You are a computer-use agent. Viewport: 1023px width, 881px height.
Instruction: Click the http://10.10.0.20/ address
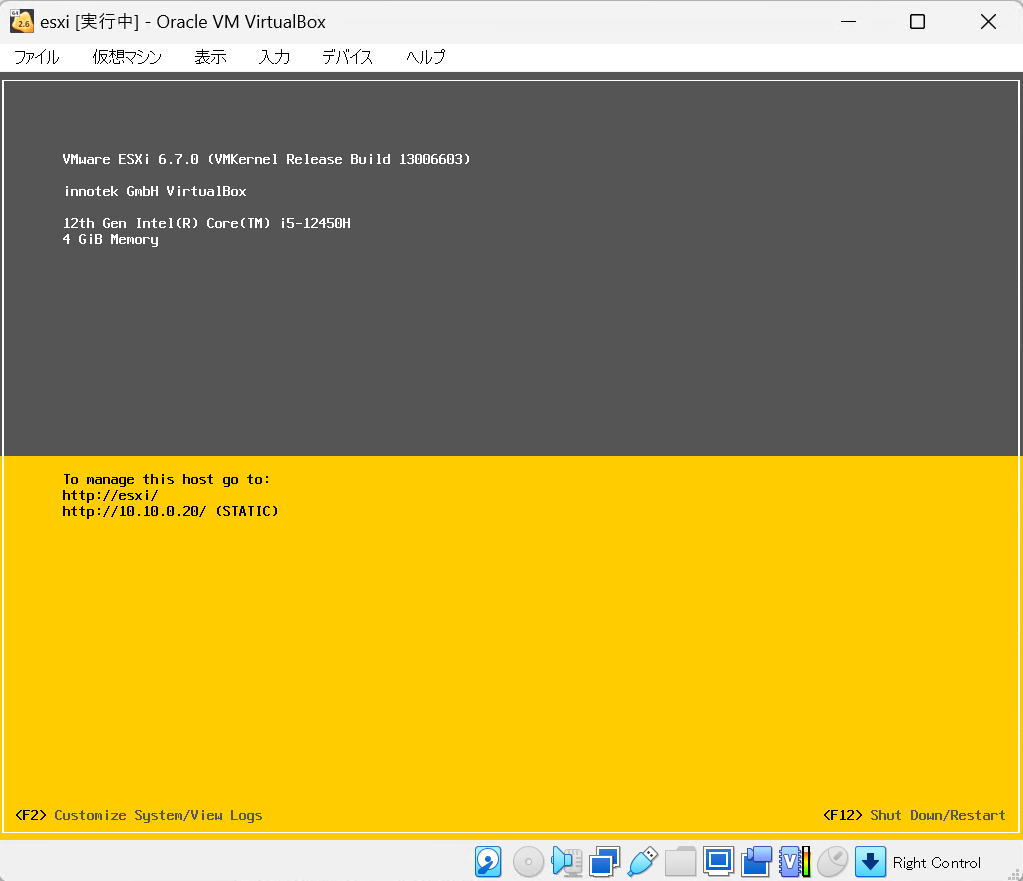[x=134, y=512]
